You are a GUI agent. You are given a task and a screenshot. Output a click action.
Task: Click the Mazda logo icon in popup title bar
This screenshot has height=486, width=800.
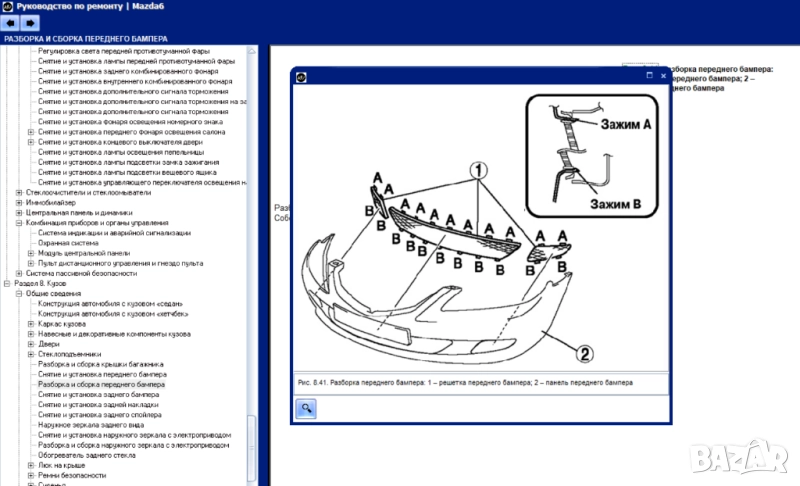tap(300, 76)
